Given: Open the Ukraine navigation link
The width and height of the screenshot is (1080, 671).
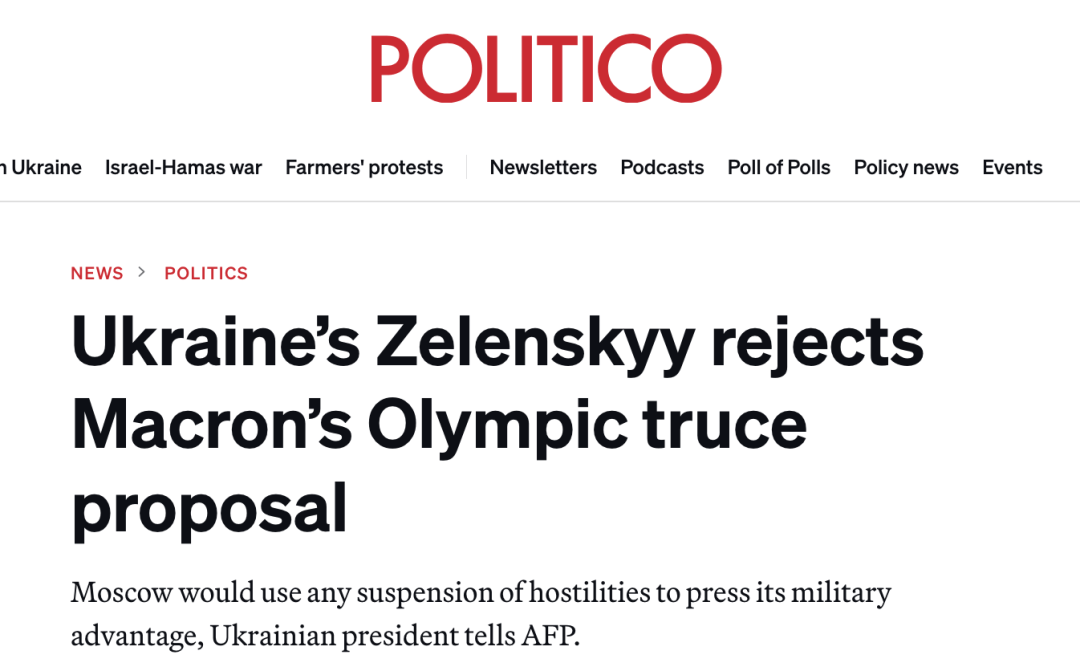Looking at the screenshot, I should click(45, 168).
